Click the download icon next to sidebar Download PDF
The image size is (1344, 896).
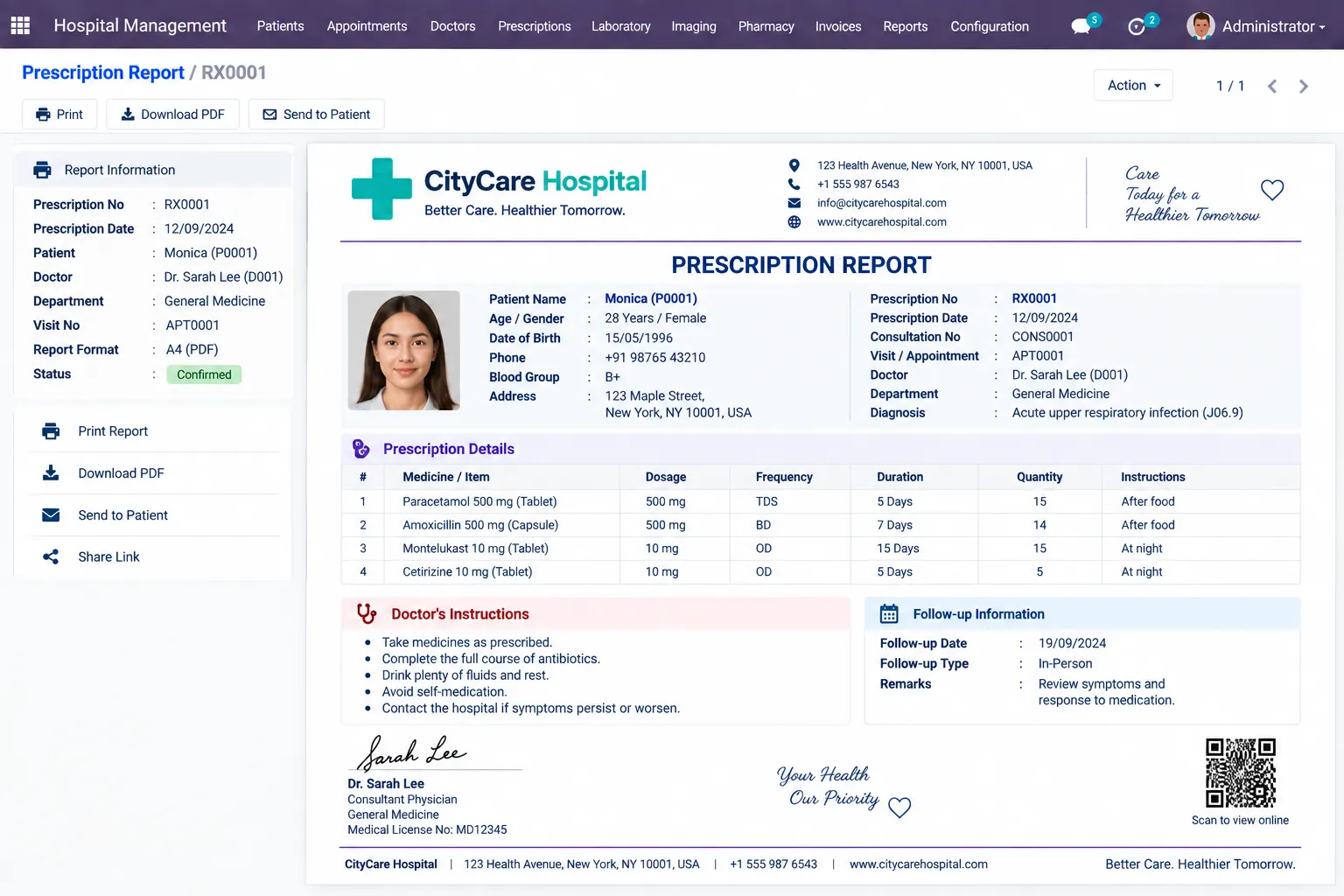[x=51, y=473]
